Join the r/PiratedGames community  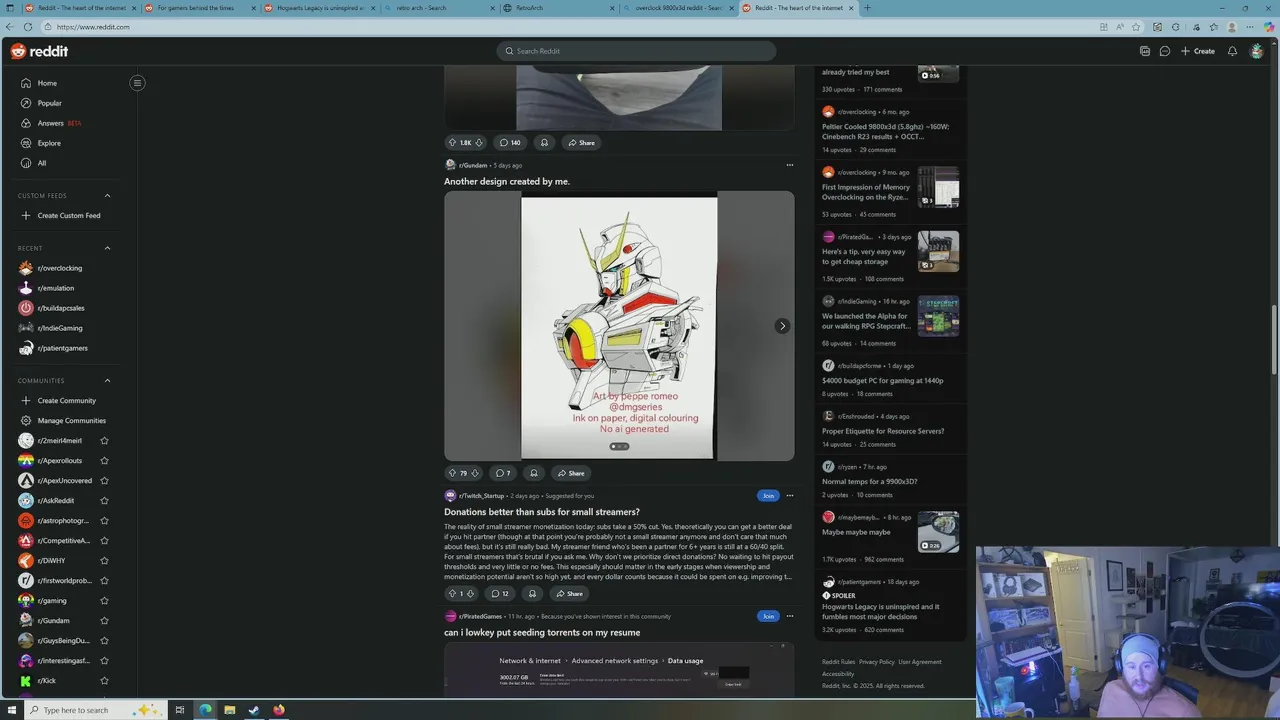(x=768, y=616)
